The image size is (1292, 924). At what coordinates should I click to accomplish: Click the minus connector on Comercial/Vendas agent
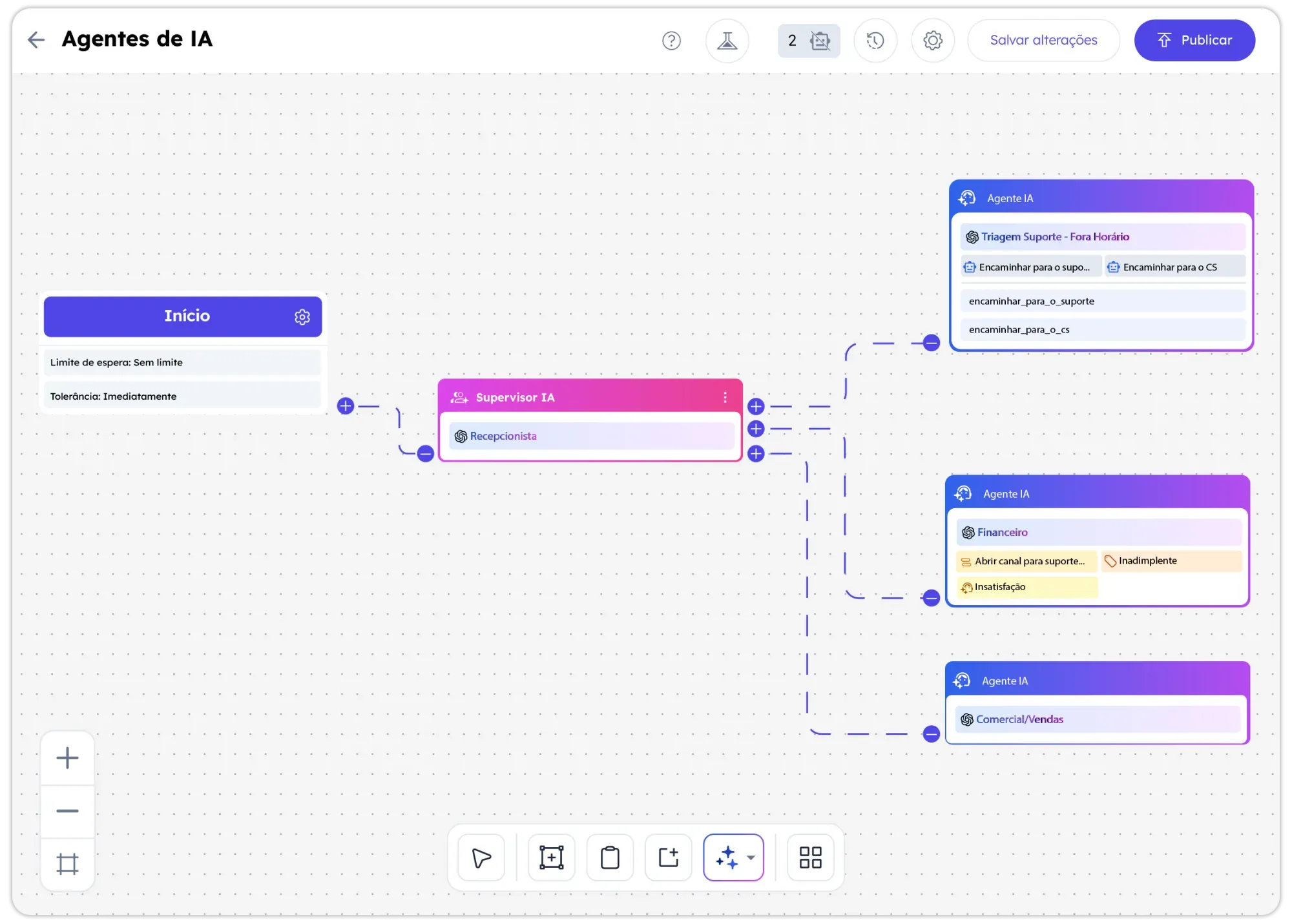(x=931, y=734)
